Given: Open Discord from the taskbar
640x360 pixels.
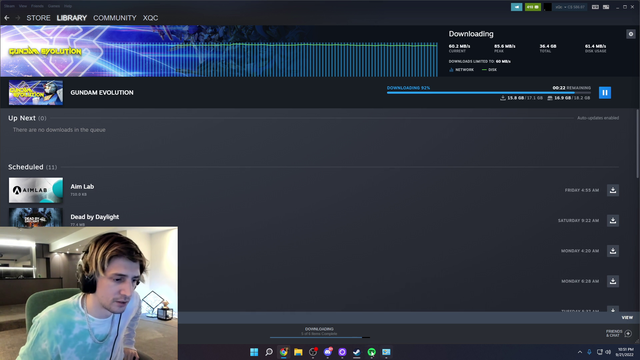Looking at the screenshot, I should pyautogui.click(x=328, y=352).
